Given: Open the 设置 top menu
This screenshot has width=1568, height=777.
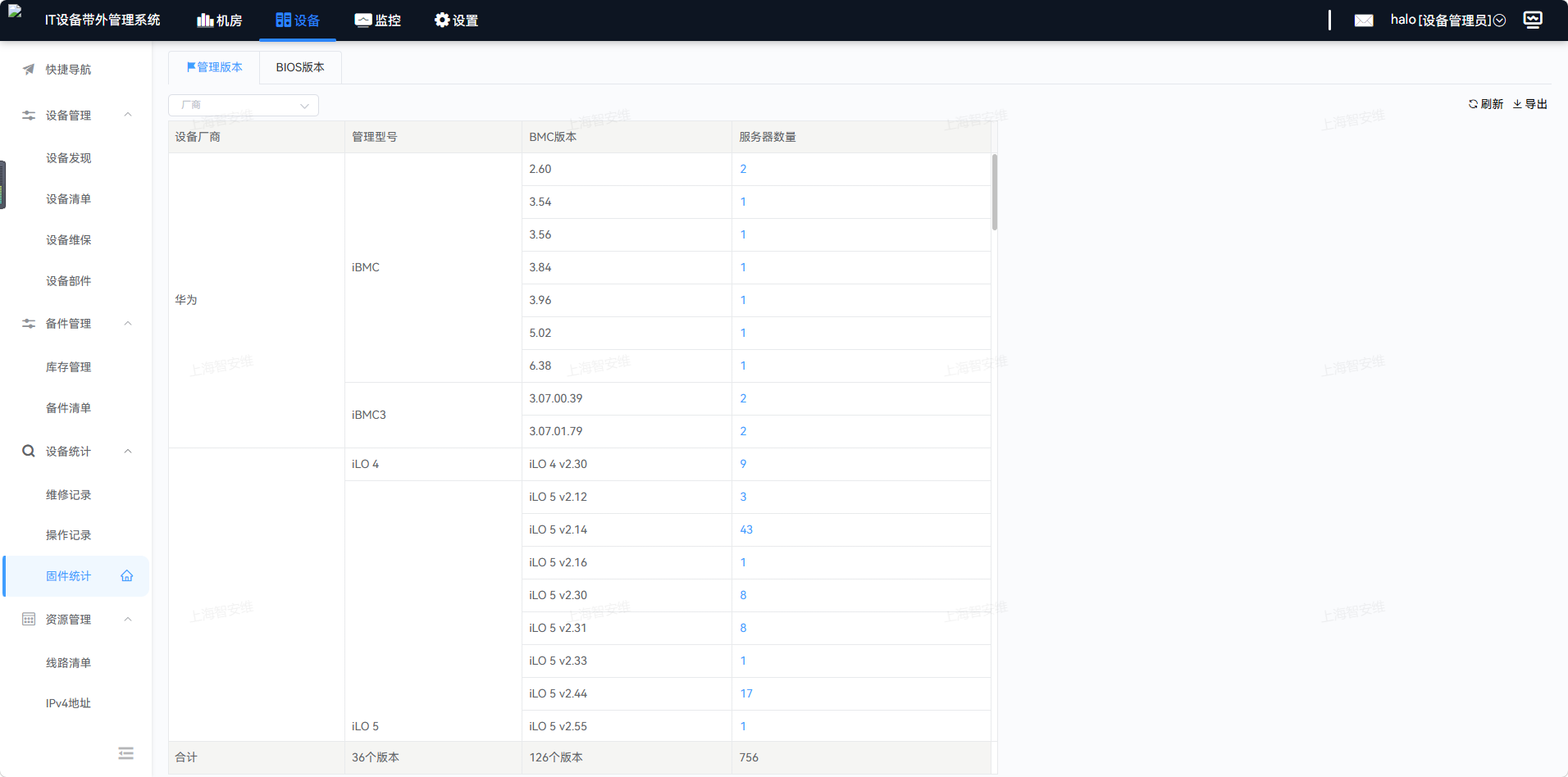Looking at the screenshot, I should click(456, 20).
